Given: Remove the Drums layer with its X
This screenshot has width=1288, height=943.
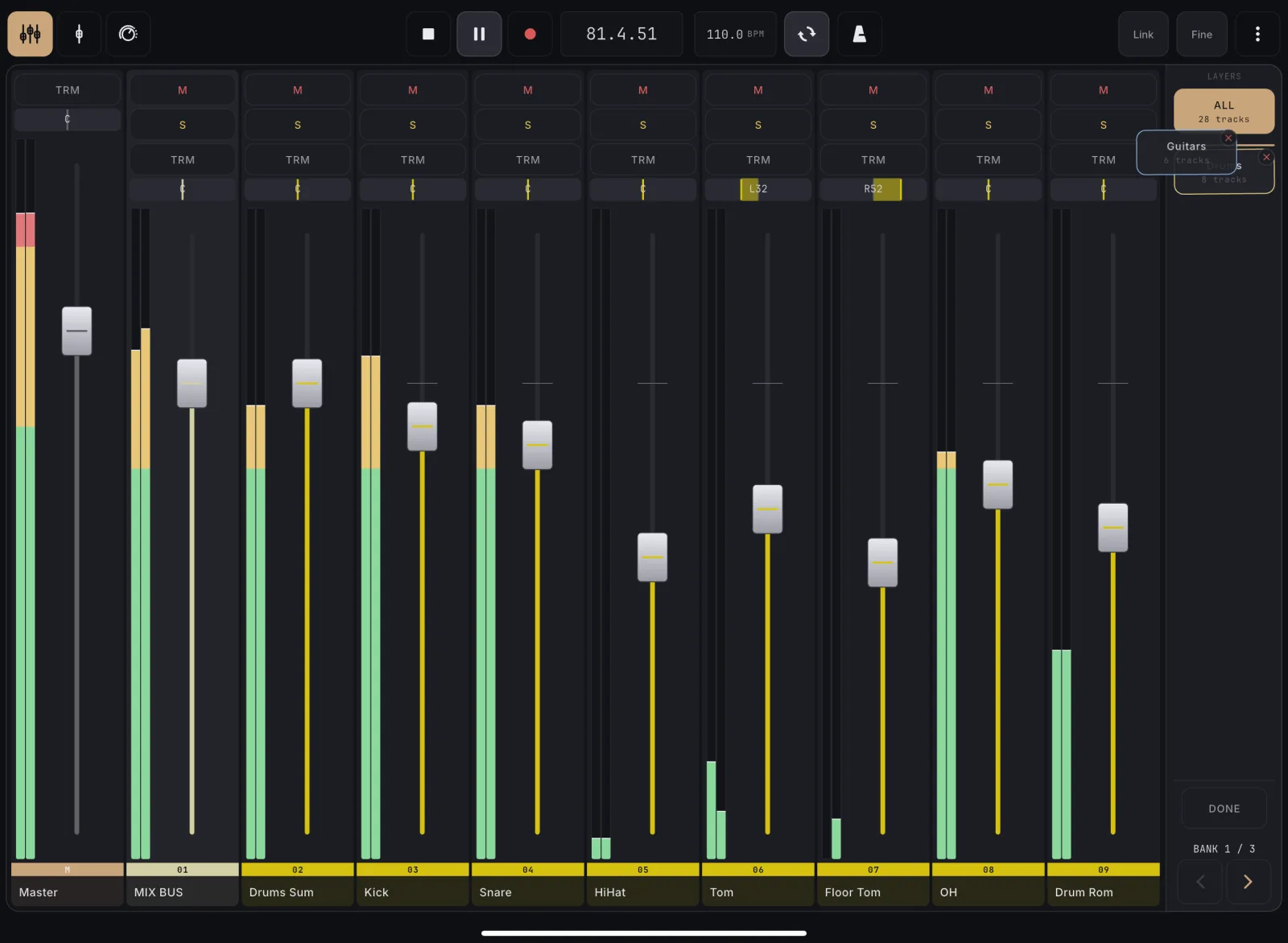Looking at the screenshot, I should pyautogui.click(x=1266, y=157).
